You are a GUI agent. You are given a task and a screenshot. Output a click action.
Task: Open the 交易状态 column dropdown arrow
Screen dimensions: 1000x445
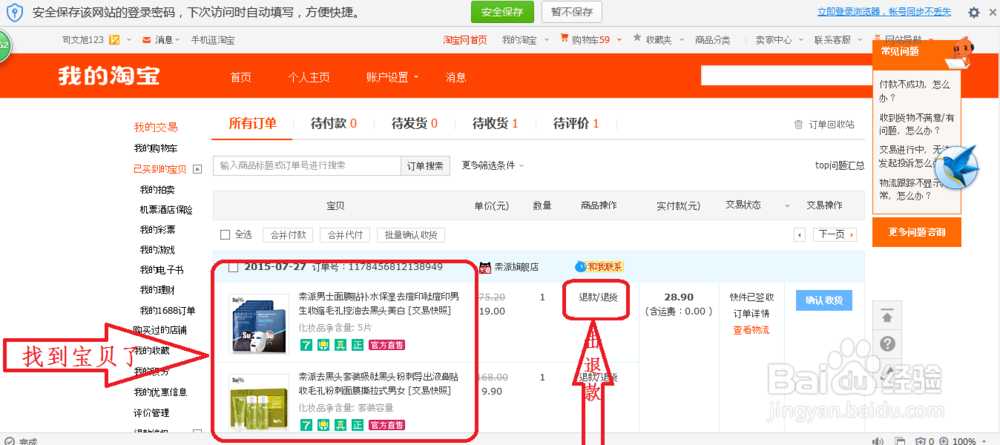[786, 206]
